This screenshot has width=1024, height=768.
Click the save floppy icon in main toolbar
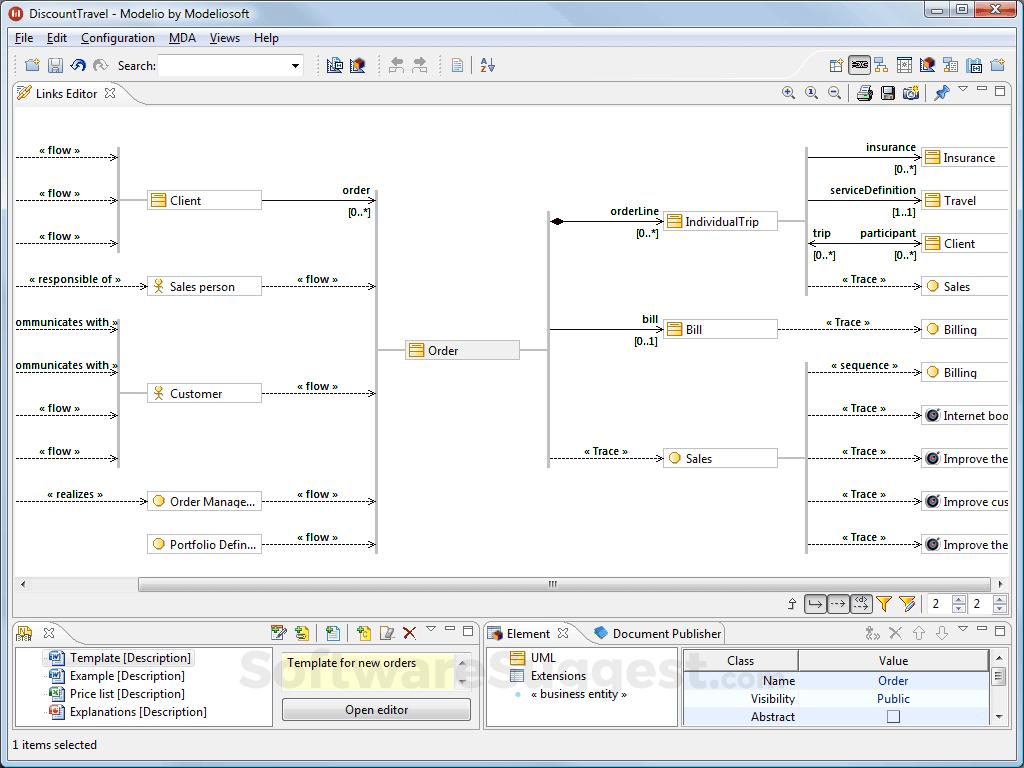[x=55, y=65]
